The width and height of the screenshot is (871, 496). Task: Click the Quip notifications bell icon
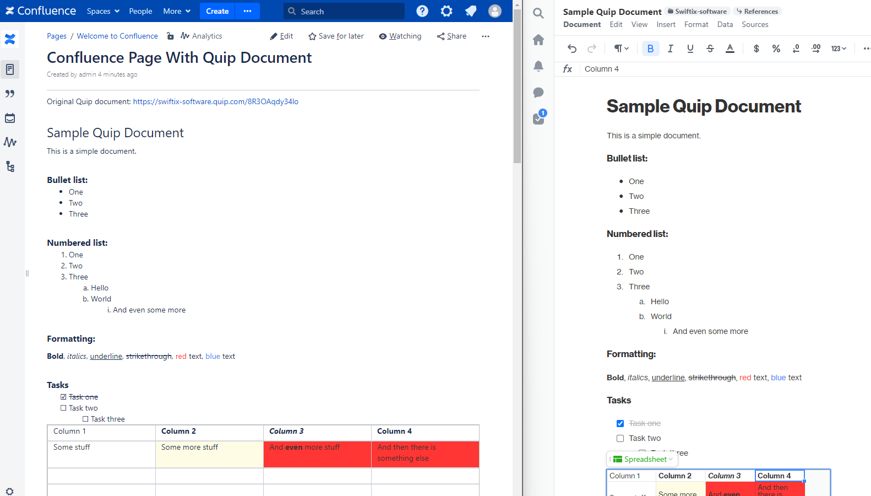[x=538, y=66]
